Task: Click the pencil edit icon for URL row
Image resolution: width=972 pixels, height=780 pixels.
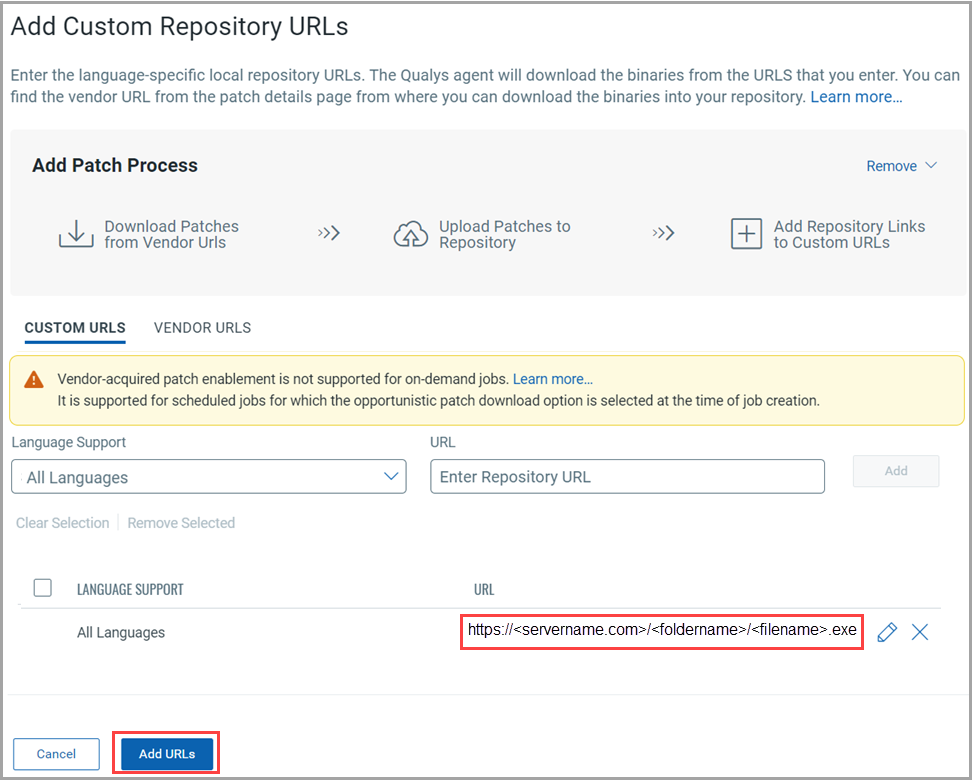Action: point(886,632)
